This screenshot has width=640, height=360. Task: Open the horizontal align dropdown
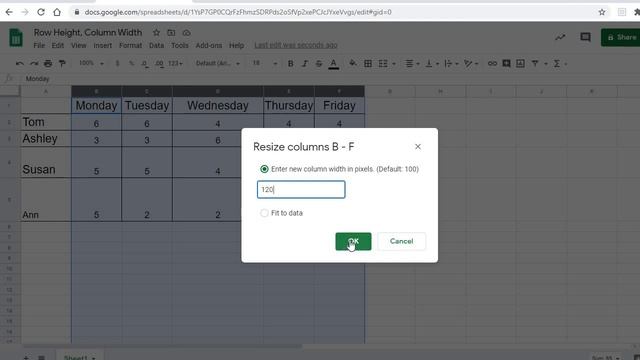tap(412, 63)
